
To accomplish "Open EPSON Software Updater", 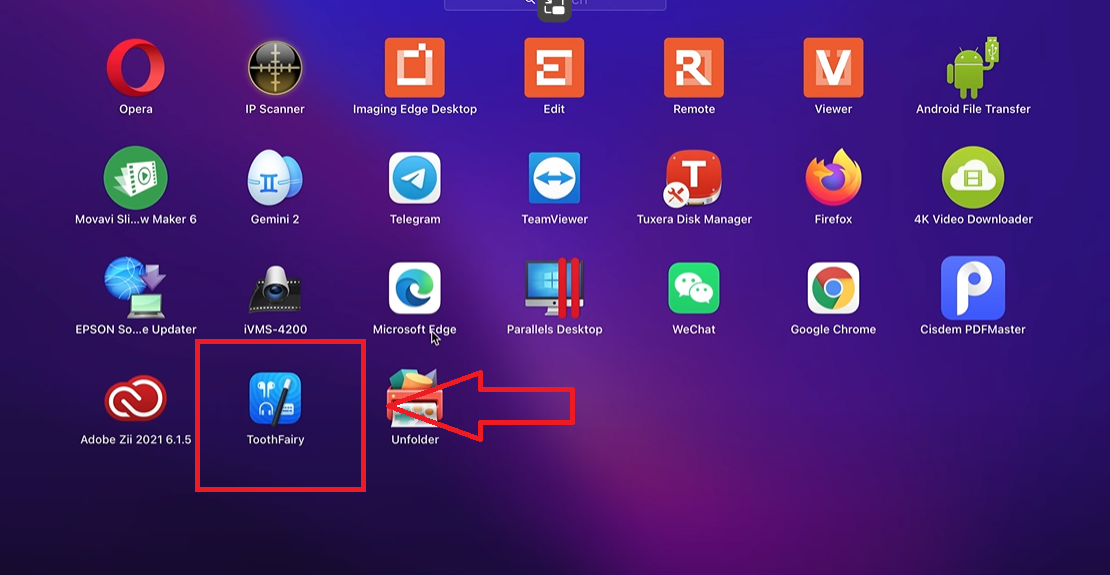I will 135,288.
